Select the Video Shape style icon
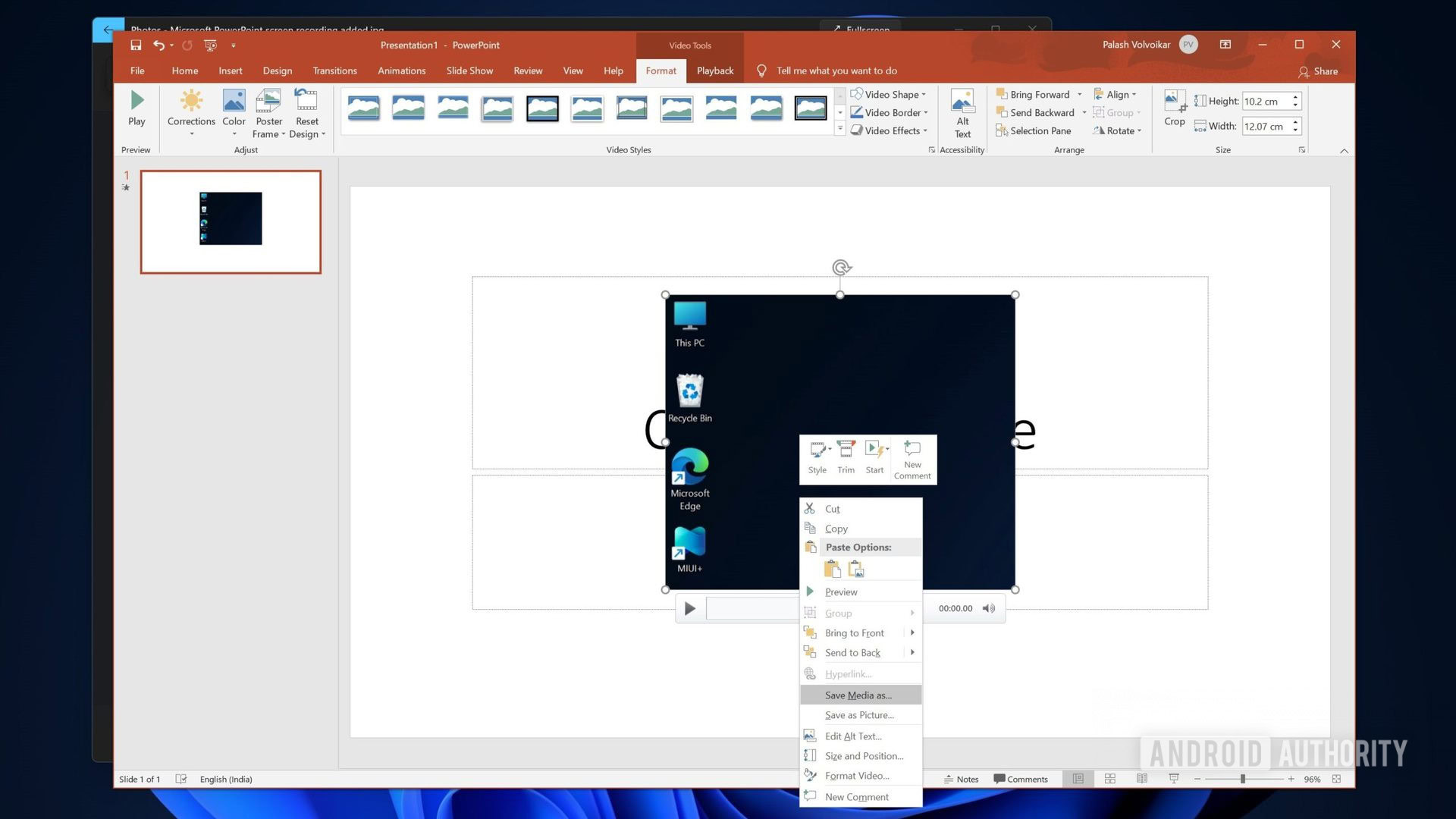This screenshot has height=819, width=1456. [x=856, y=93]
